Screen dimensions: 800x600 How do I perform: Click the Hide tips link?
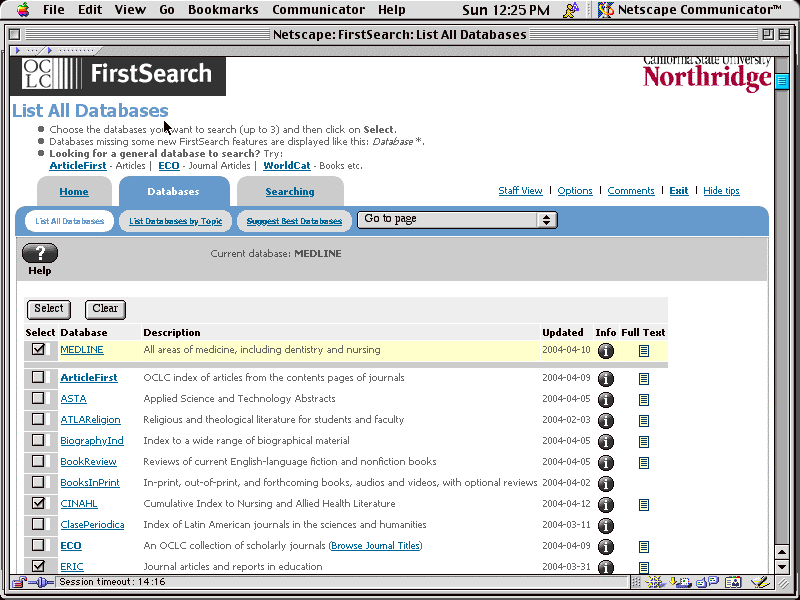coord(721,190)
